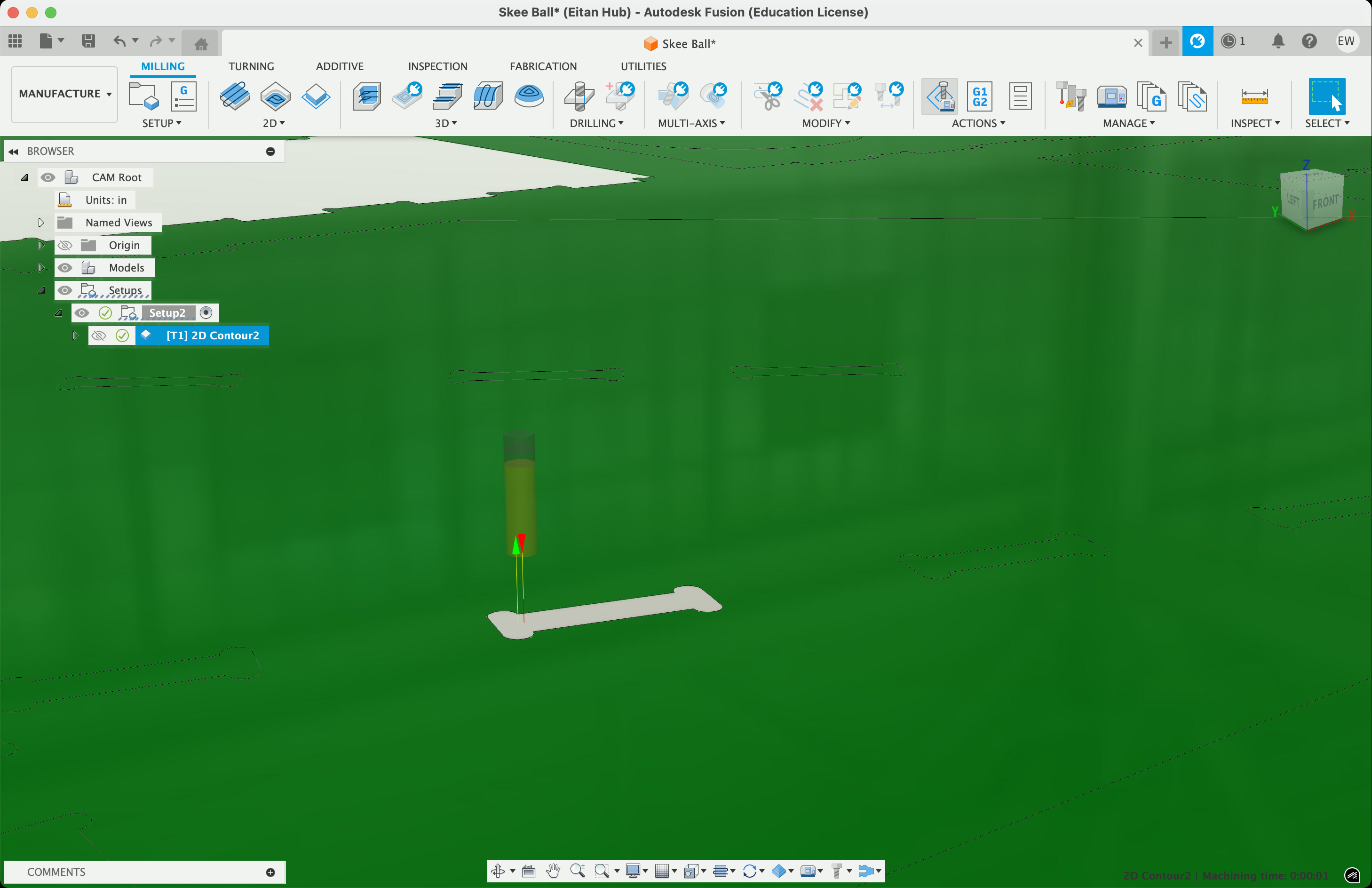1372x888 pixels.
Task: Toggle visibility of Origin folder
Action: point(65,245)
